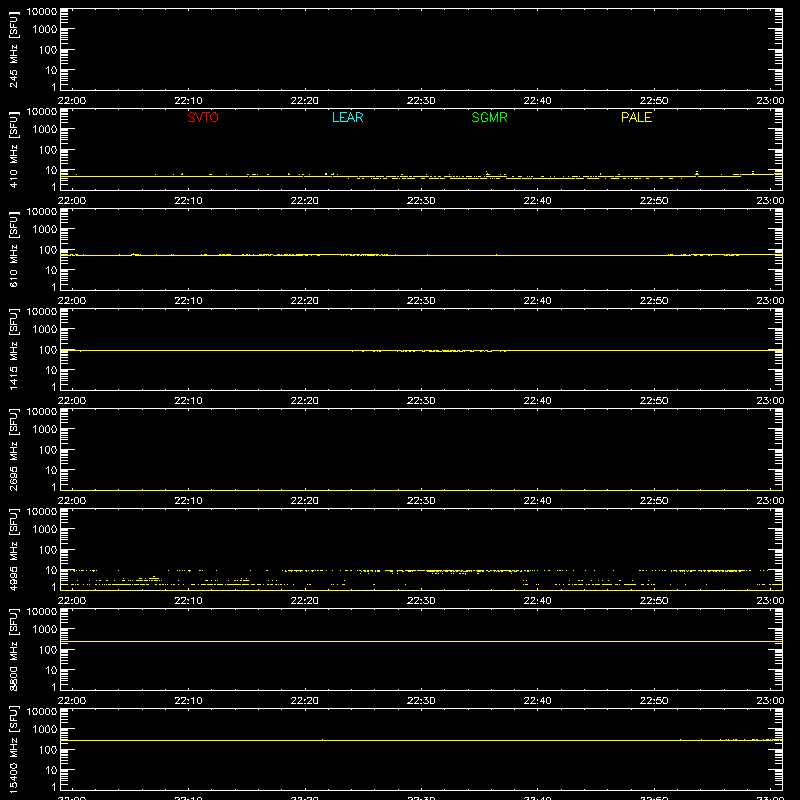This screenshot has width=800, height=800.
Task: Click the 1000 tick of 2695 MHz panel
Action: (x=45, y=430)
